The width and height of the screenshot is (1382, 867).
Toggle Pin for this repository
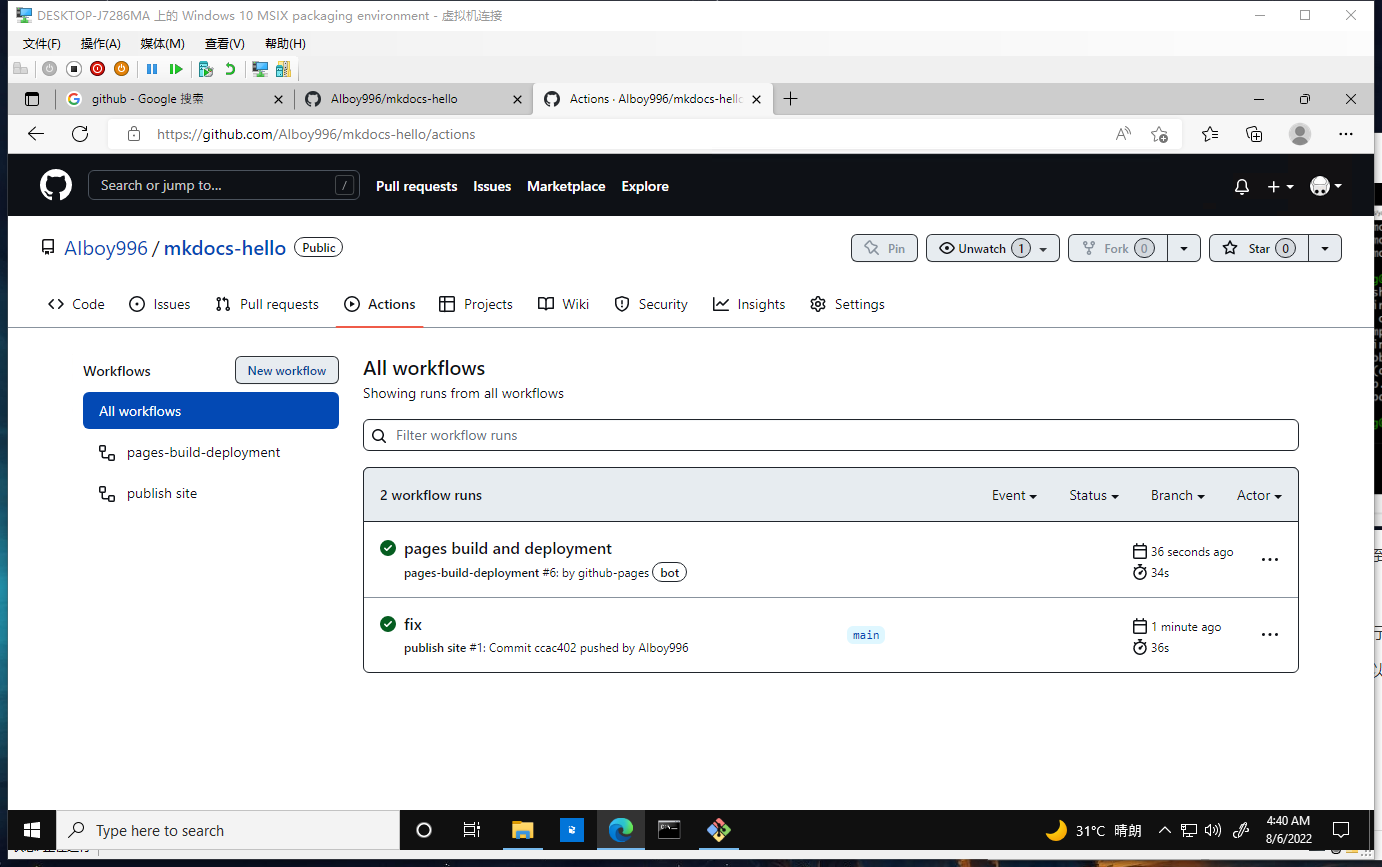coord(884,249)
